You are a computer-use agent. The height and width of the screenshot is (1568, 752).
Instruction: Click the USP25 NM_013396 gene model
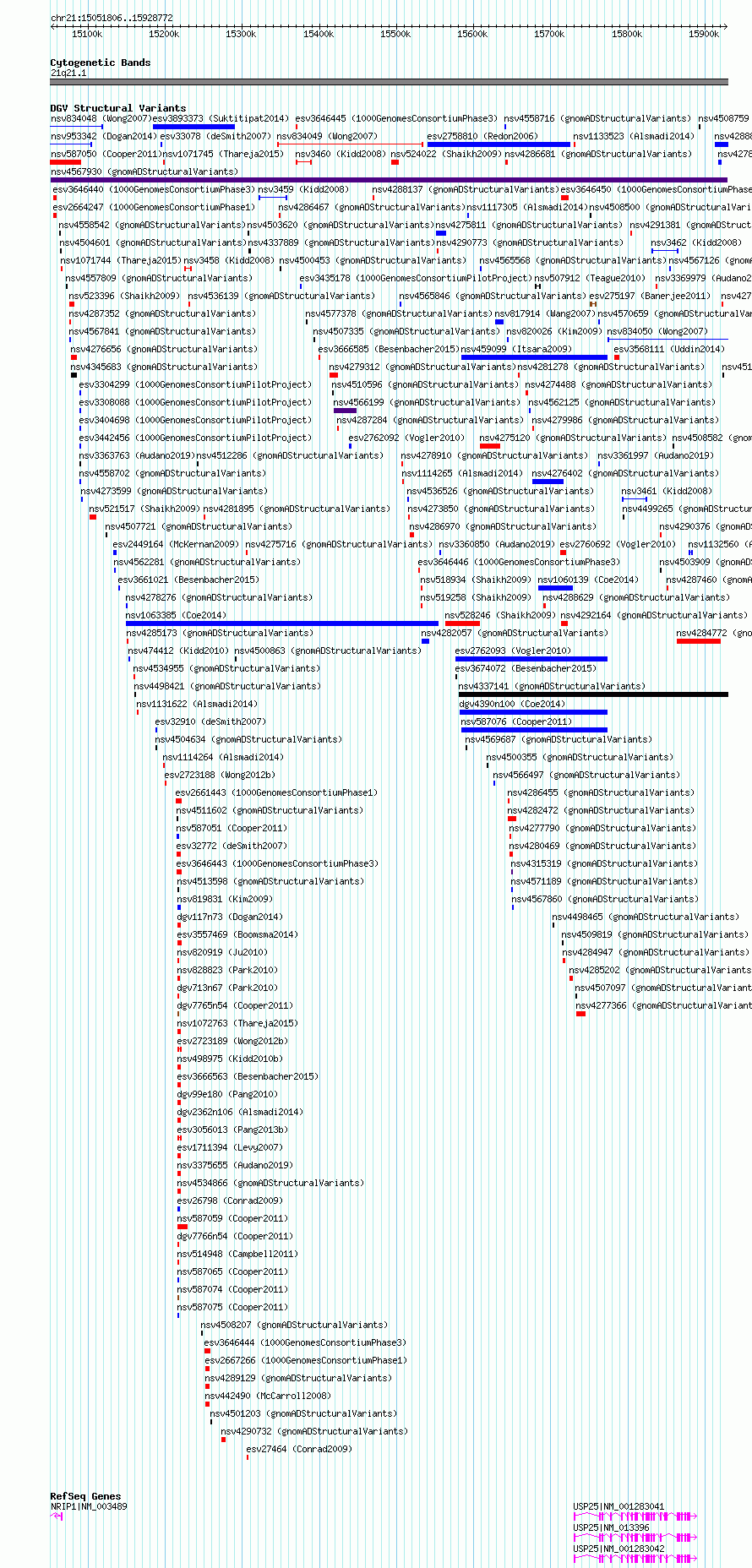point(635,1538)
